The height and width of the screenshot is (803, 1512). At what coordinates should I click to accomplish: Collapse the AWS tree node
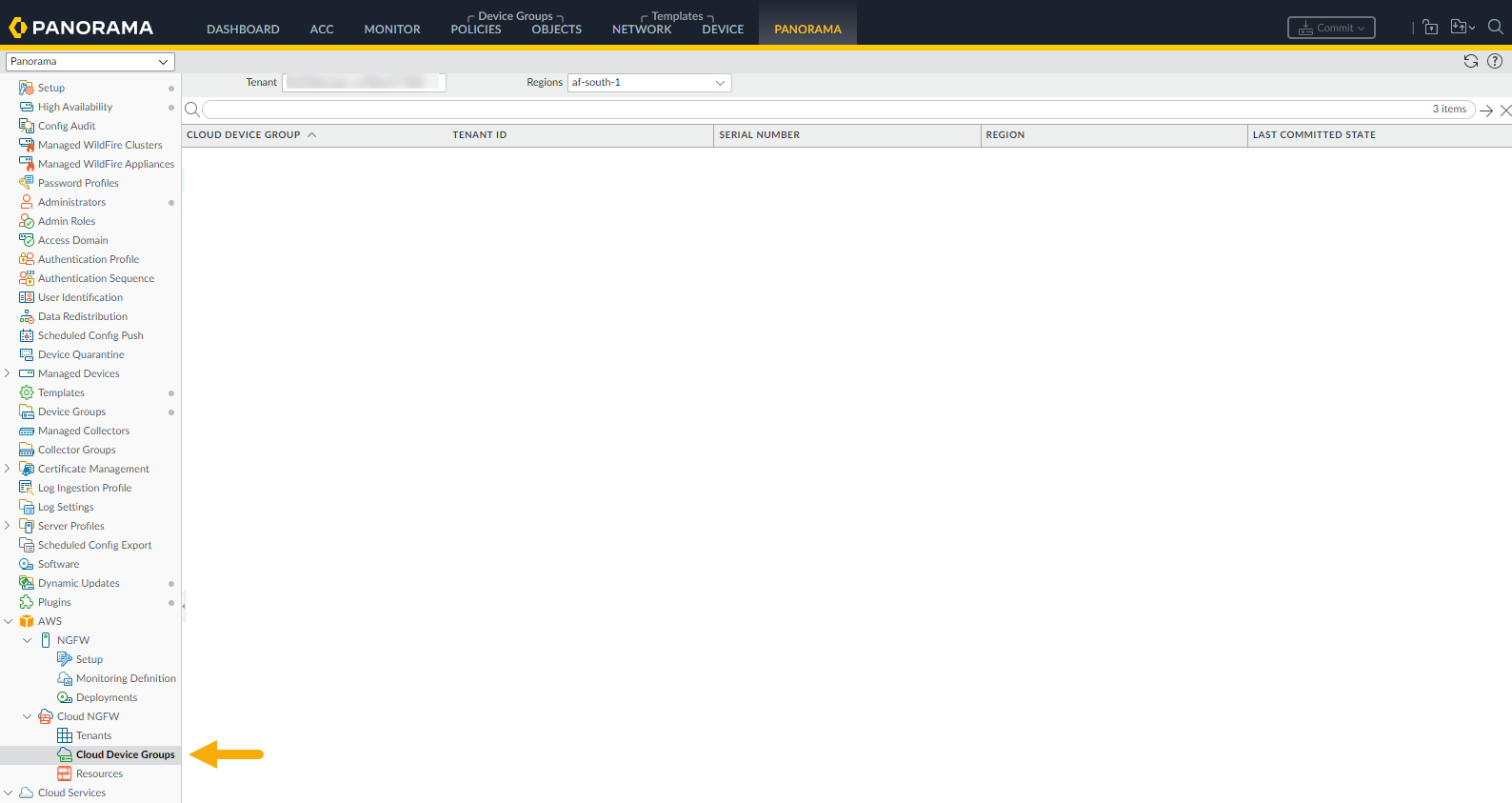[8, 621]
